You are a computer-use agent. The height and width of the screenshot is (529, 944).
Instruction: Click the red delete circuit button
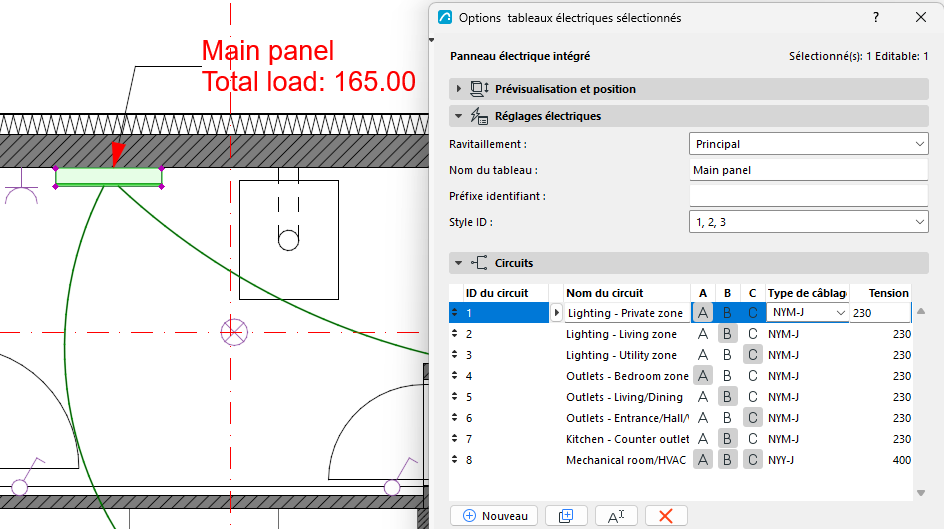666,516
